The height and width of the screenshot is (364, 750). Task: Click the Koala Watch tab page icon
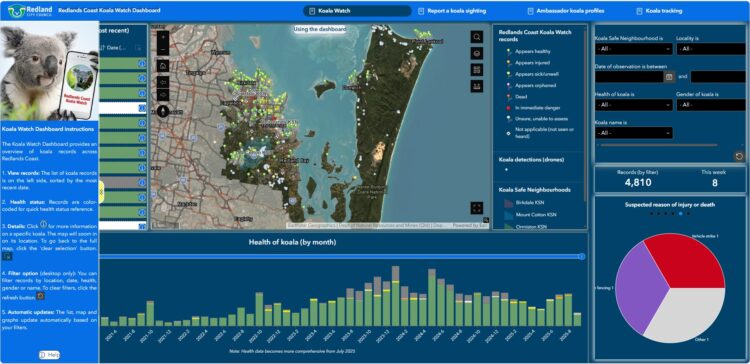(x=312, y=11)
